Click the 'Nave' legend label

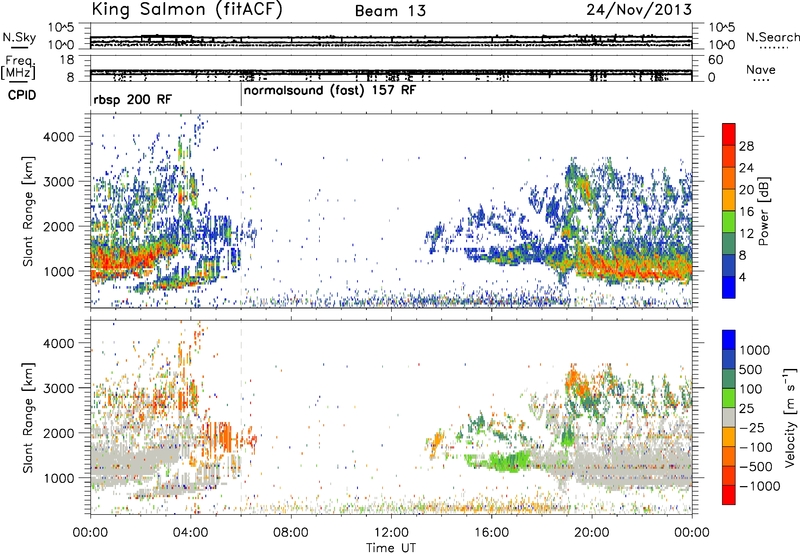(761, 70)
